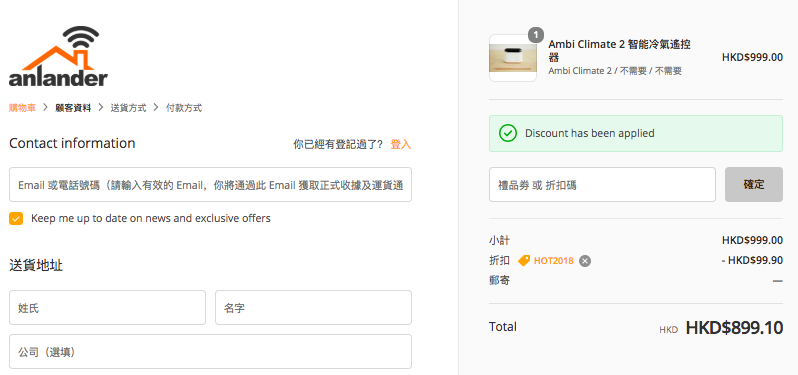Select the 顧客資料 breadcrumb step
Image resolution: width=798 pixels, height=375 pixels.
[73, 108]
